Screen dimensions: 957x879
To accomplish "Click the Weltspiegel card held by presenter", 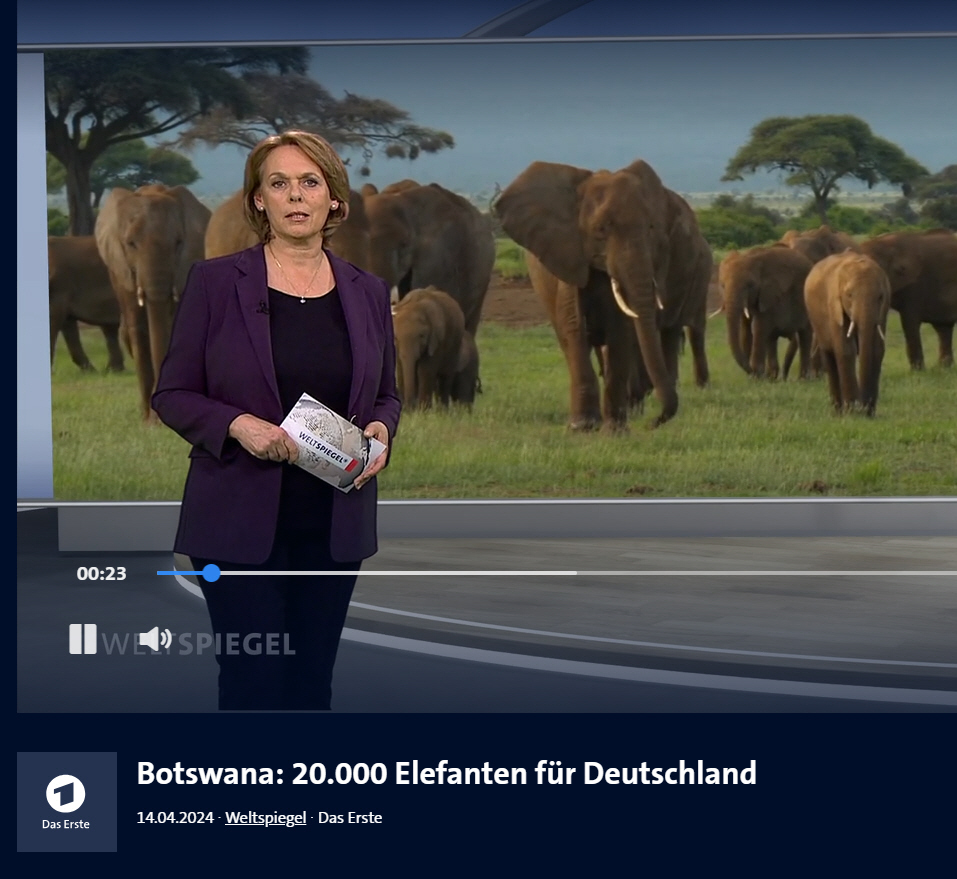I will (x=332, y=442).
